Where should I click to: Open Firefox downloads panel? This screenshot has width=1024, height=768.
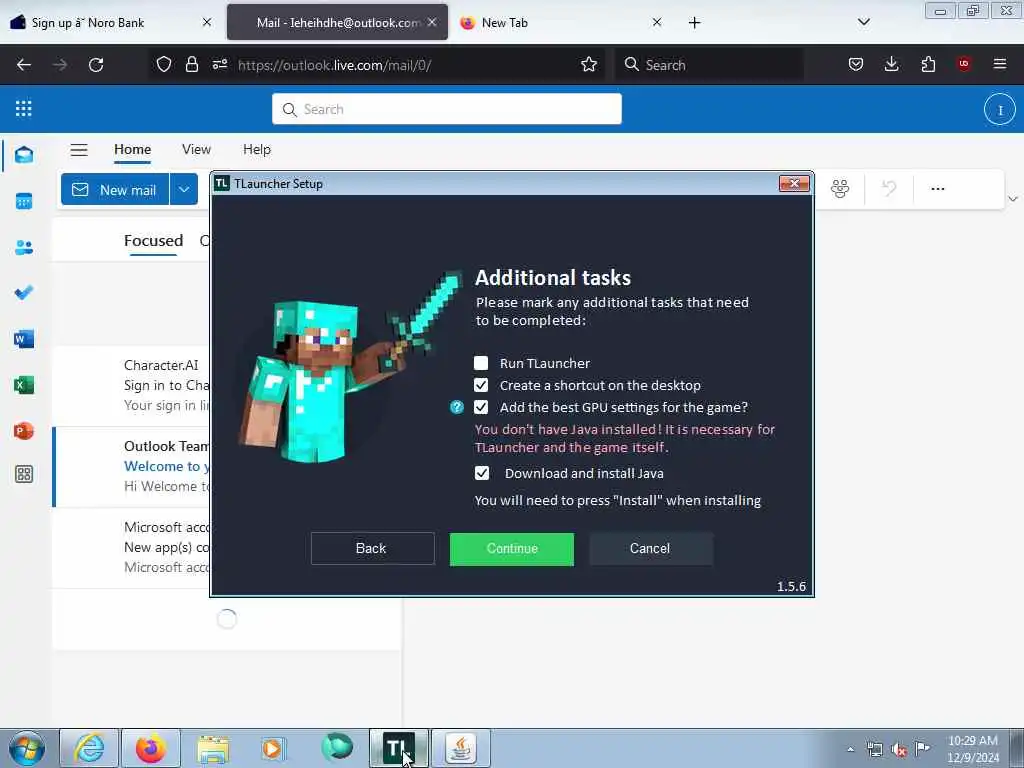891,64
